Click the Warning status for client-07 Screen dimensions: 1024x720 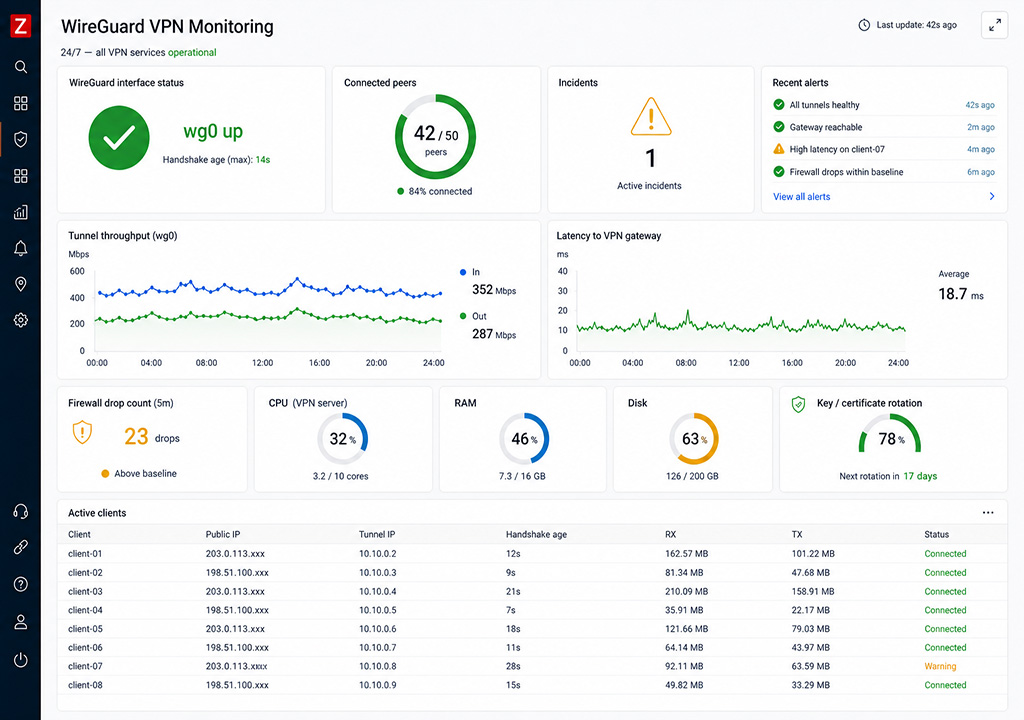click(x=940, y=666)
